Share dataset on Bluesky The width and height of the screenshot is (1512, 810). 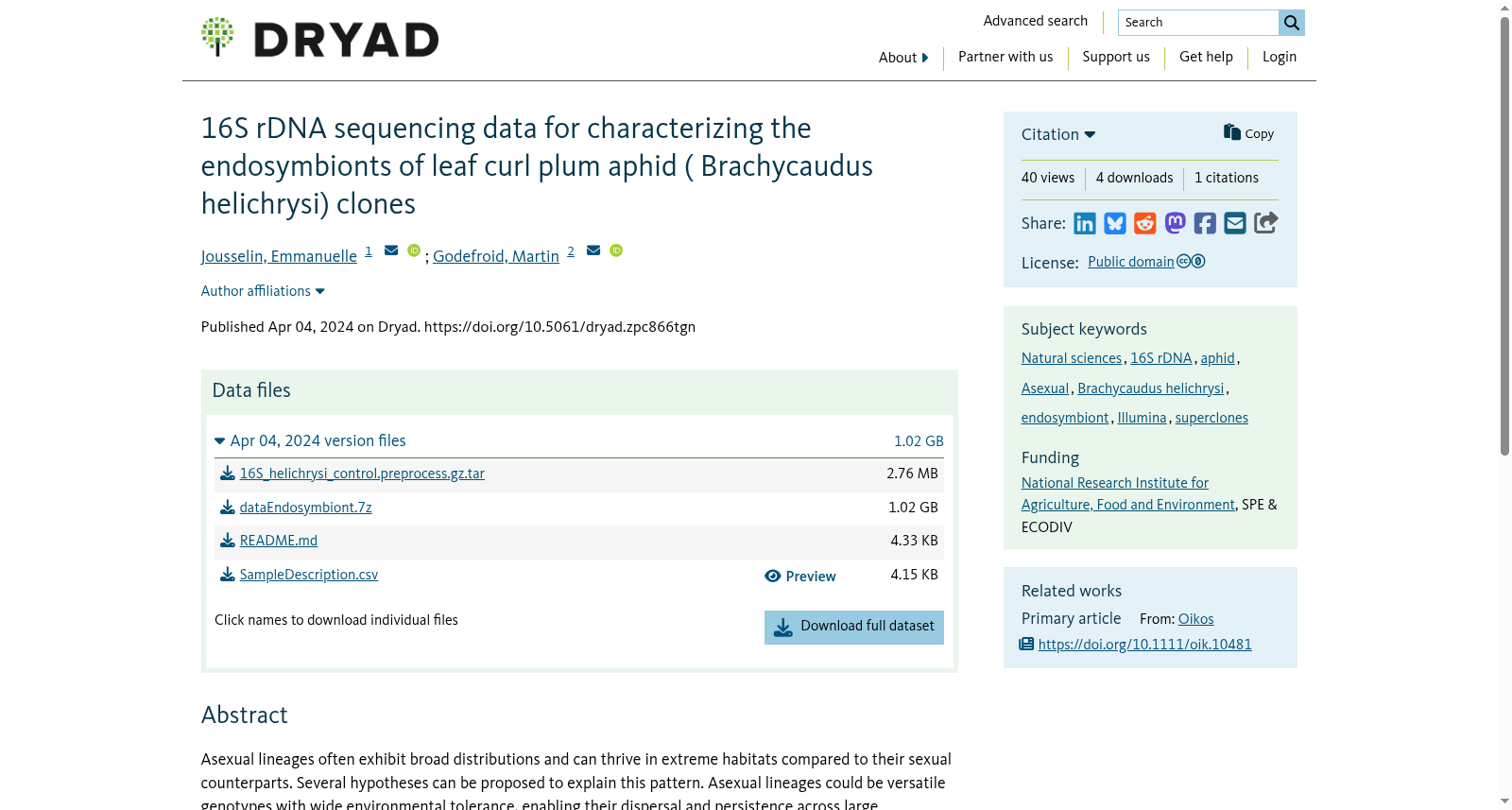(1115, 223)
